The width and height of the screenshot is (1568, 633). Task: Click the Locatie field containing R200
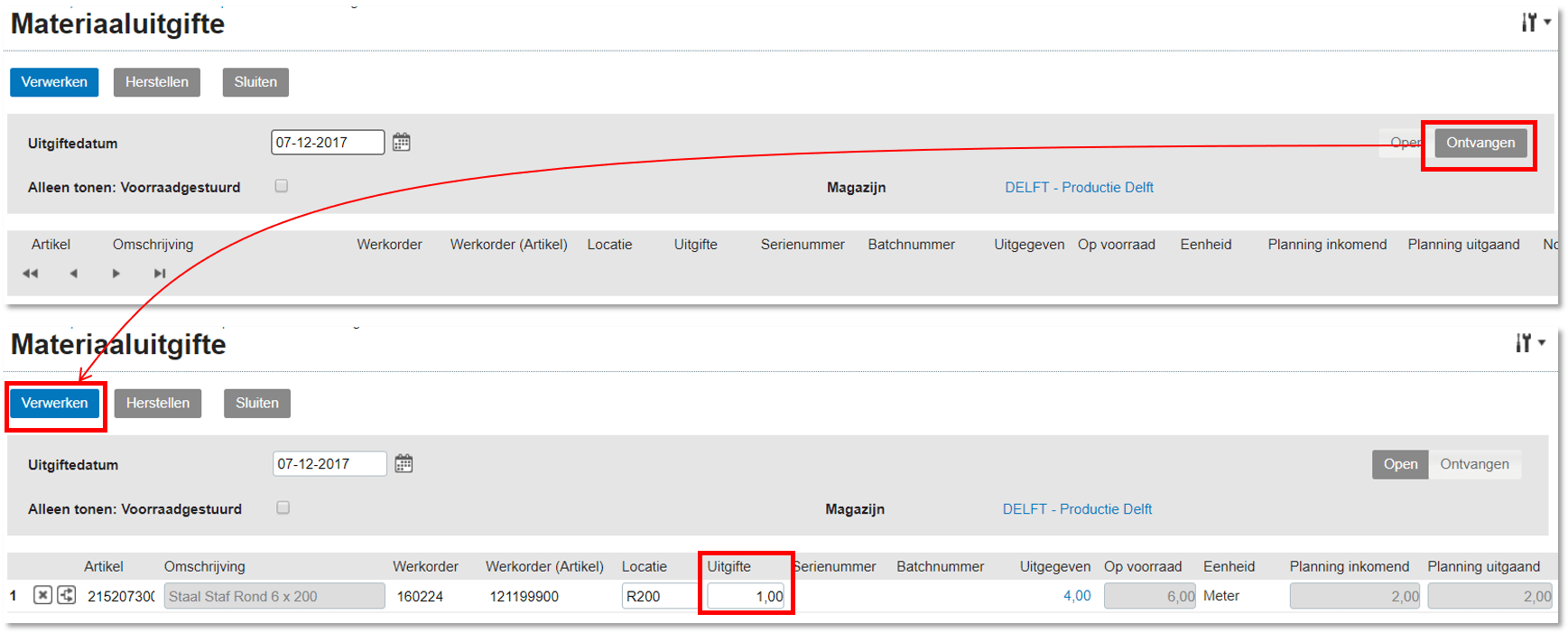[658, 596]
